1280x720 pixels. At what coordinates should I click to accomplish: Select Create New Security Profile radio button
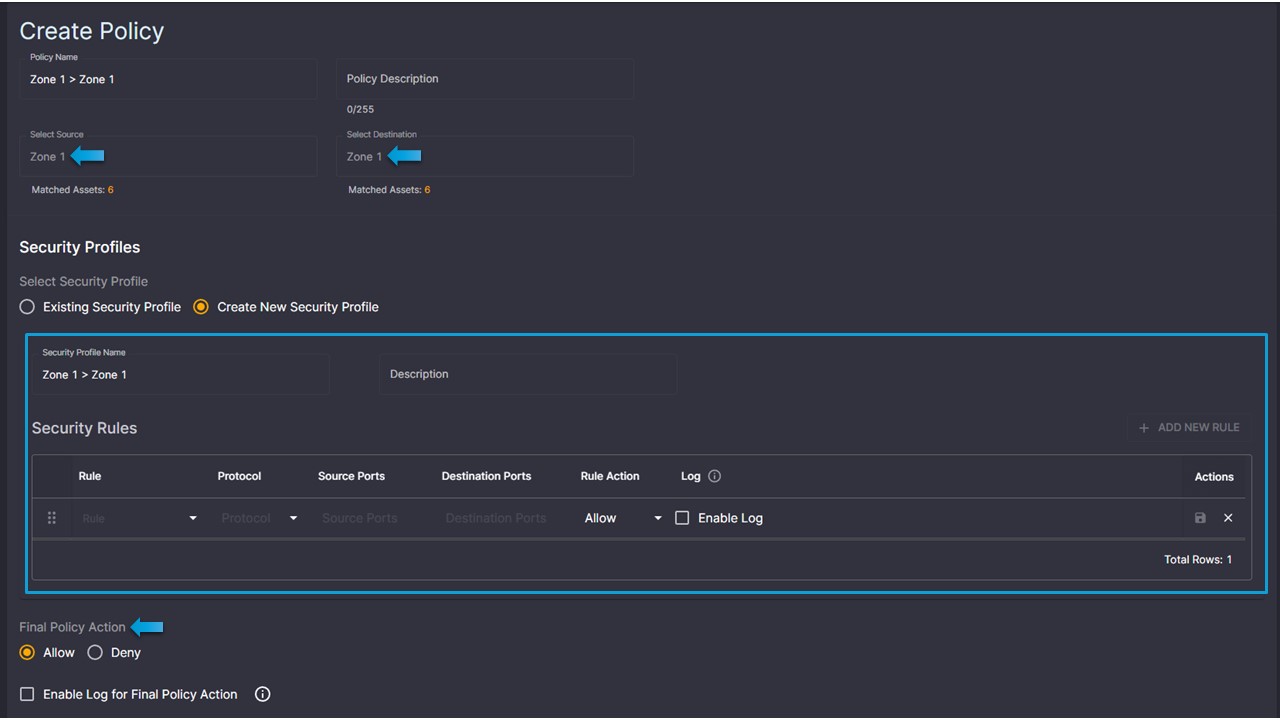tap(201, 307)
